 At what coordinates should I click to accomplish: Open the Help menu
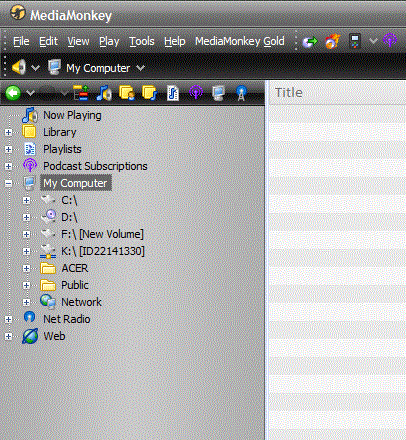pyautogui.click(x=175, y=41)
